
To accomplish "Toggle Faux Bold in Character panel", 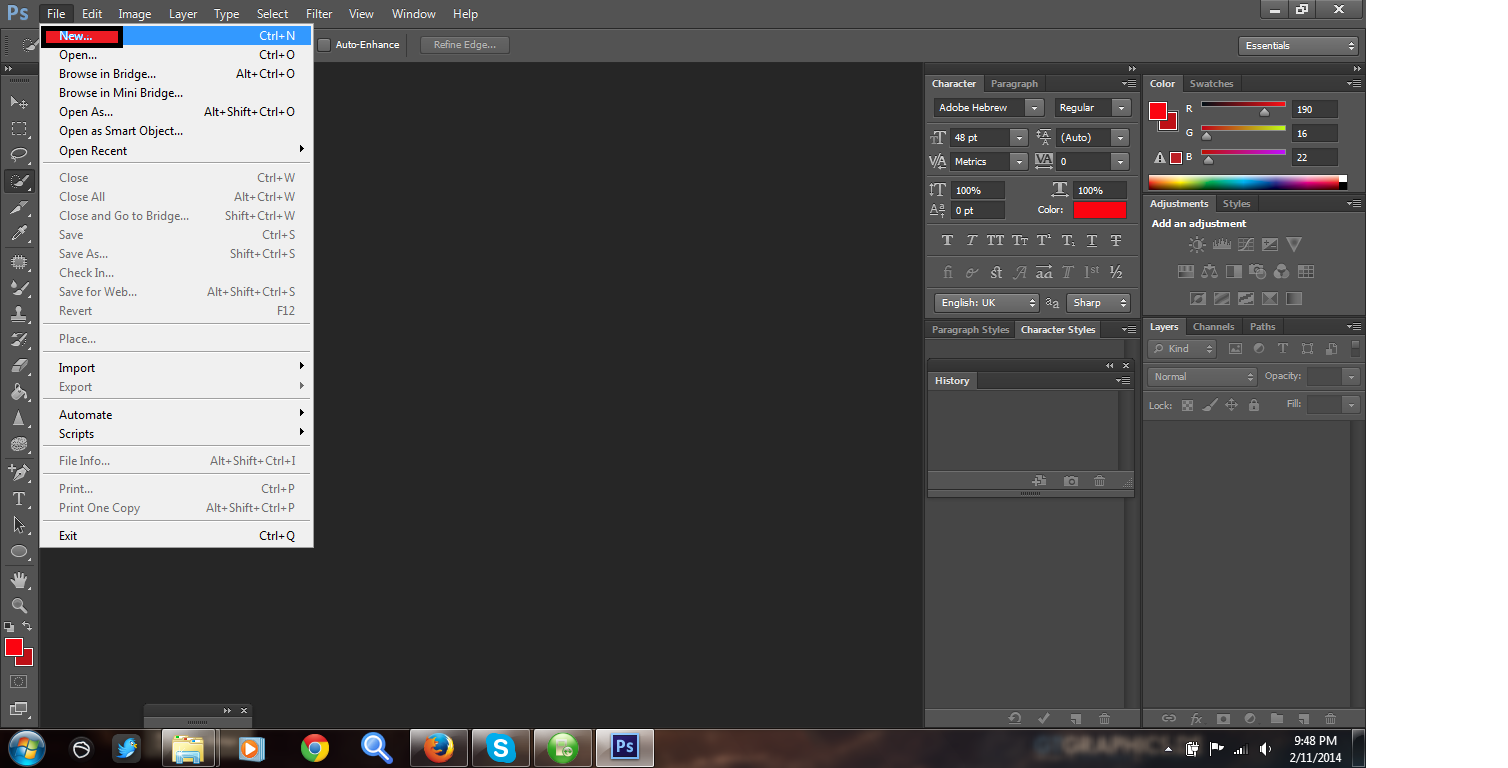I will tap(948, 241).
